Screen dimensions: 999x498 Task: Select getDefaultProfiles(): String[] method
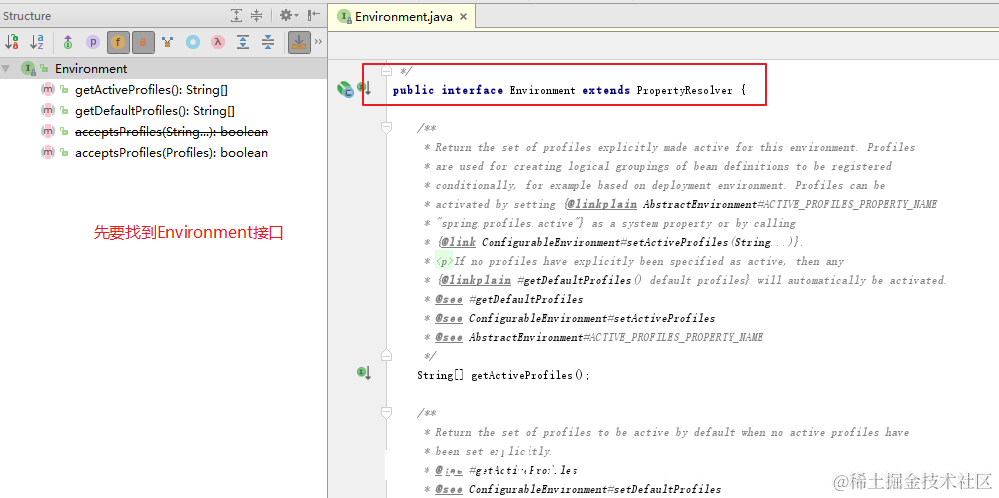point(155,111)
